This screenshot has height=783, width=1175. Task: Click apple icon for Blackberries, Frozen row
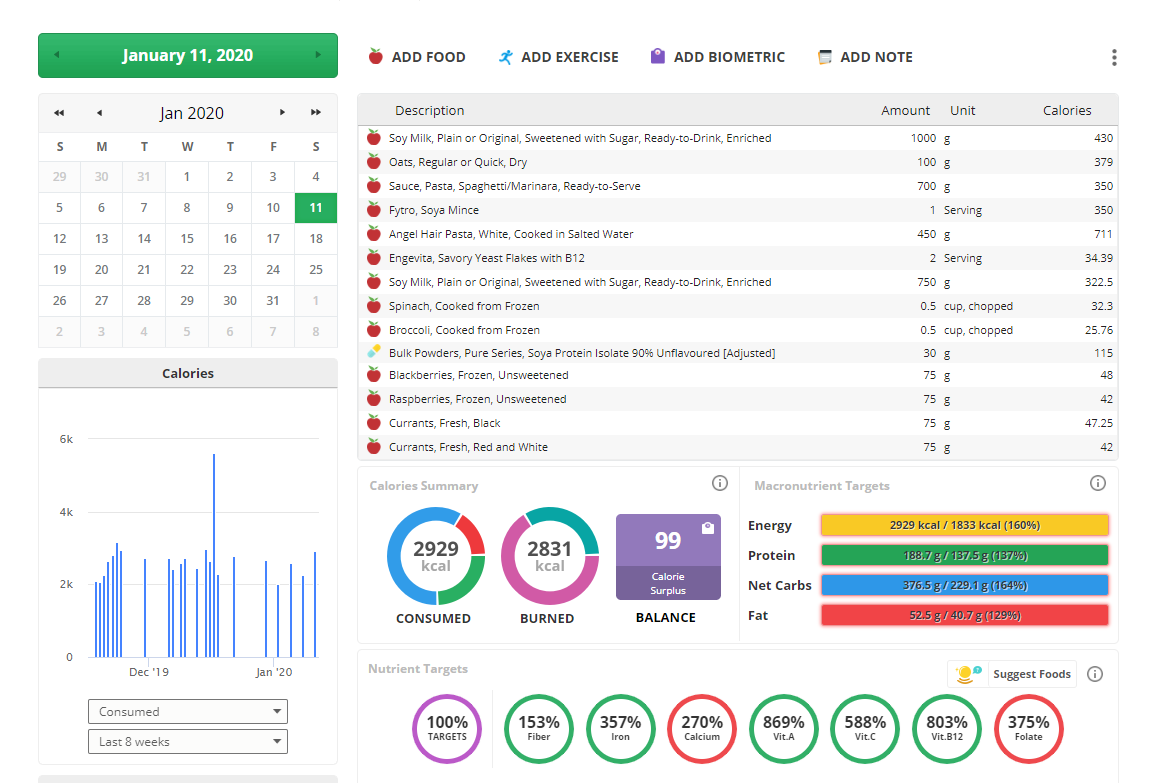click(373, 375)
